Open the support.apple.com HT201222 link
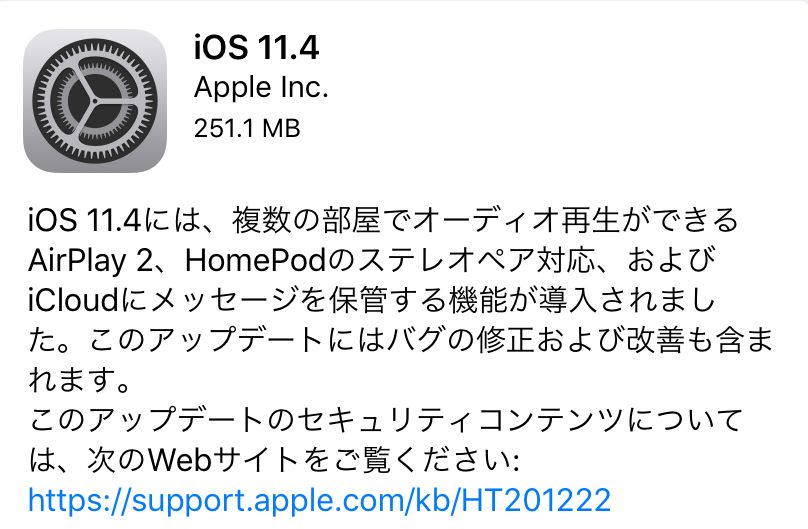 (319, 499)
